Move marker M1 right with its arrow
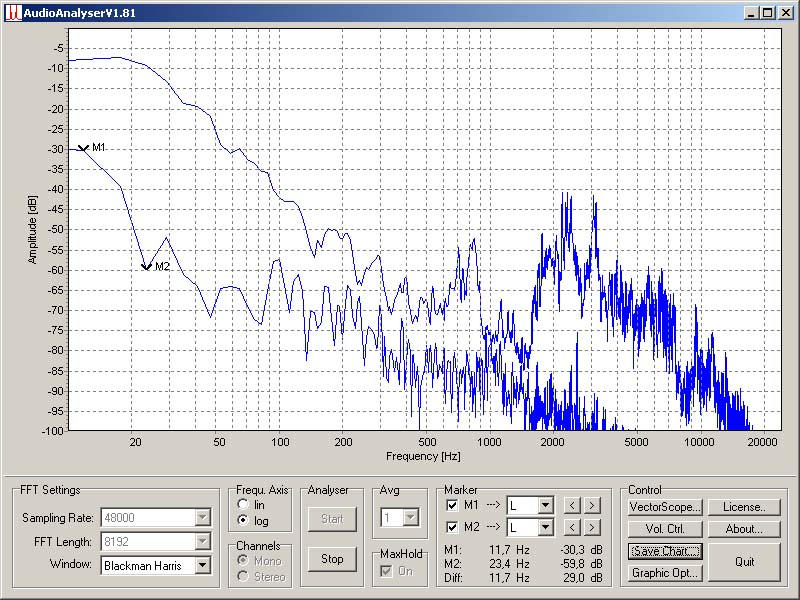This screenshot has width=800, height=600. pyautogui.click(x=592, y=505)
